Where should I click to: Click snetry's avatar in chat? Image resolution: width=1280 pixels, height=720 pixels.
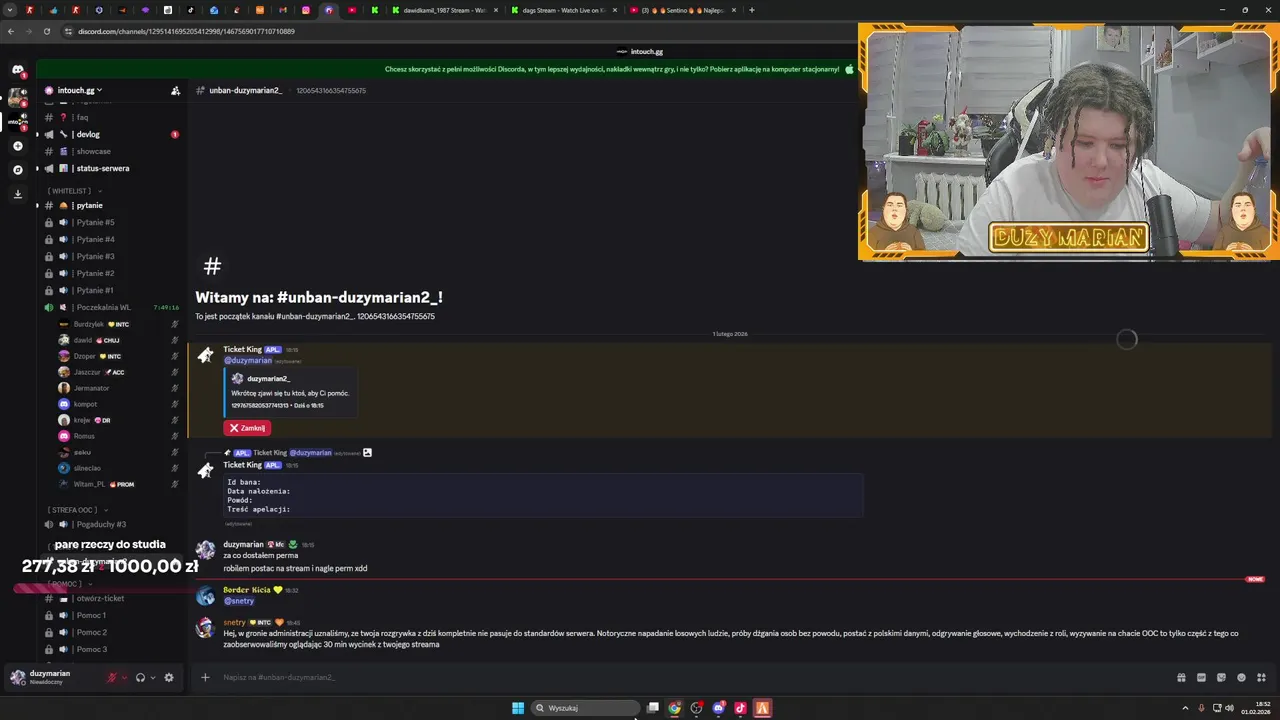click(205, 628)
